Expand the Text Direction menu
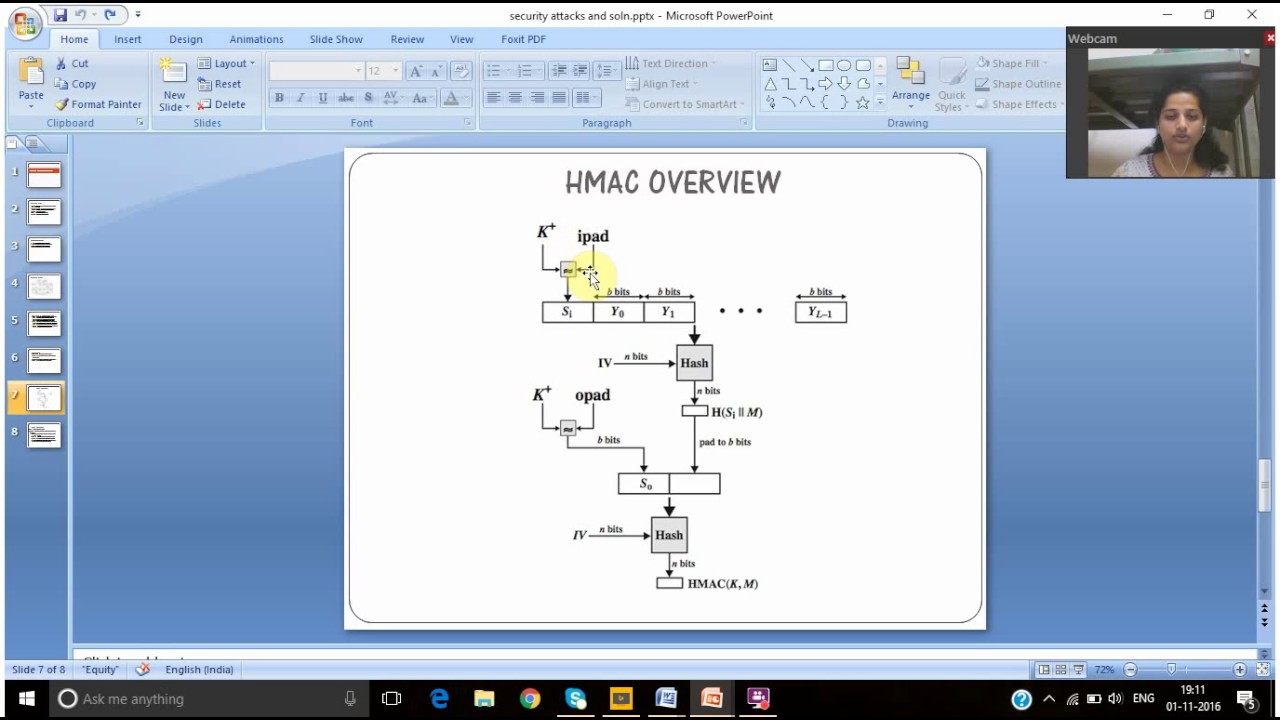 [669, 63]
